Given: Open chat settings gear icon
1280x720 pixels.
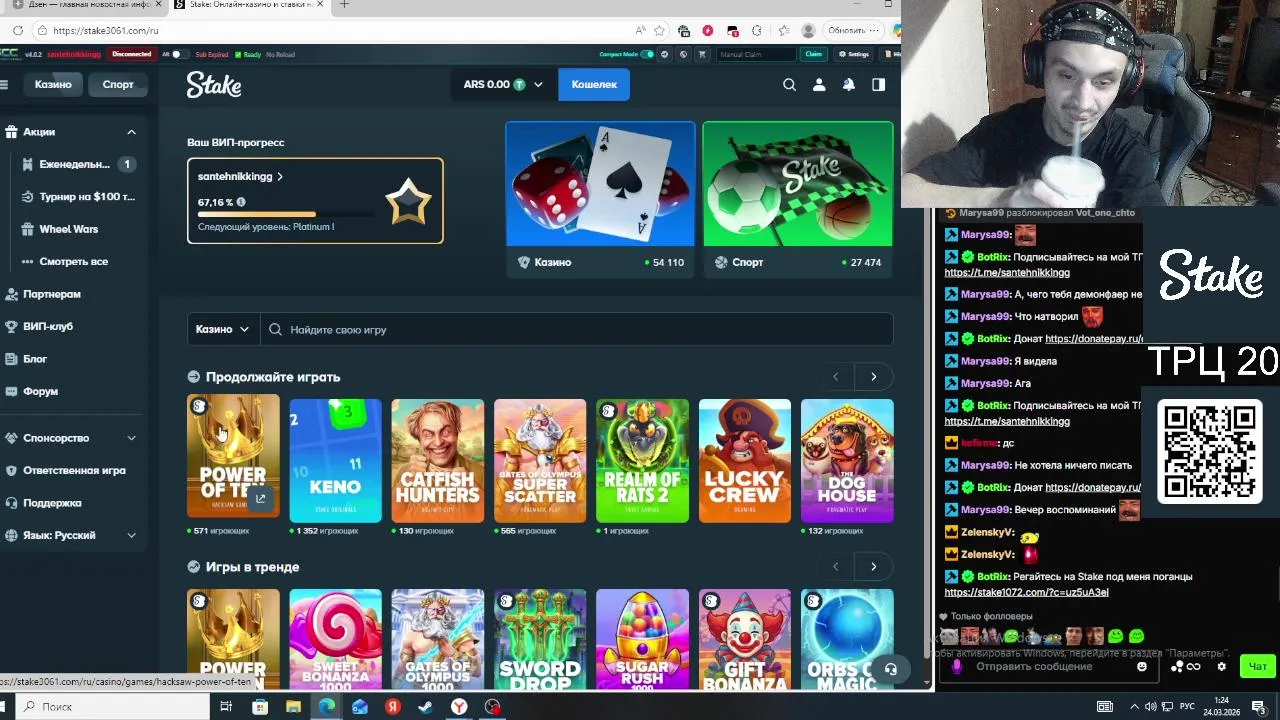Looking at the screenshot, I should coord(1221,667).
